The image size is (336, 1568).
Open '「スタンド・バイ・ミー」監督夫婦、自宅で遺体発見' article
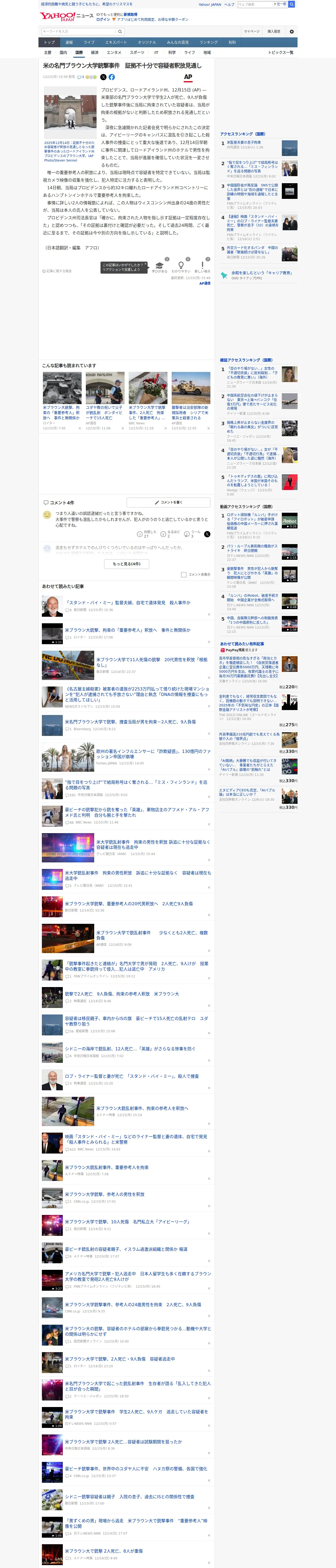(x=127, y=603)
